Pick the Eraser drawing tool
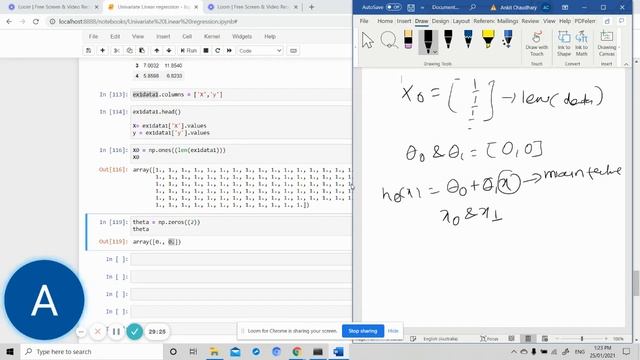 click(408, 40)
